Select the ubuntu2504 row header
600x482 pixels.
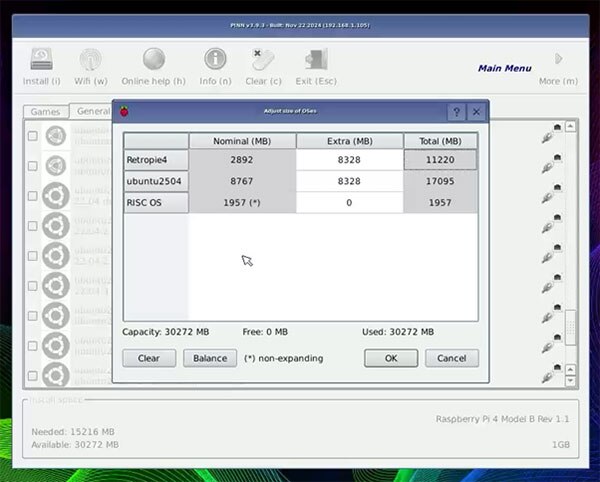pyautogui.click(x=156, y=181)
